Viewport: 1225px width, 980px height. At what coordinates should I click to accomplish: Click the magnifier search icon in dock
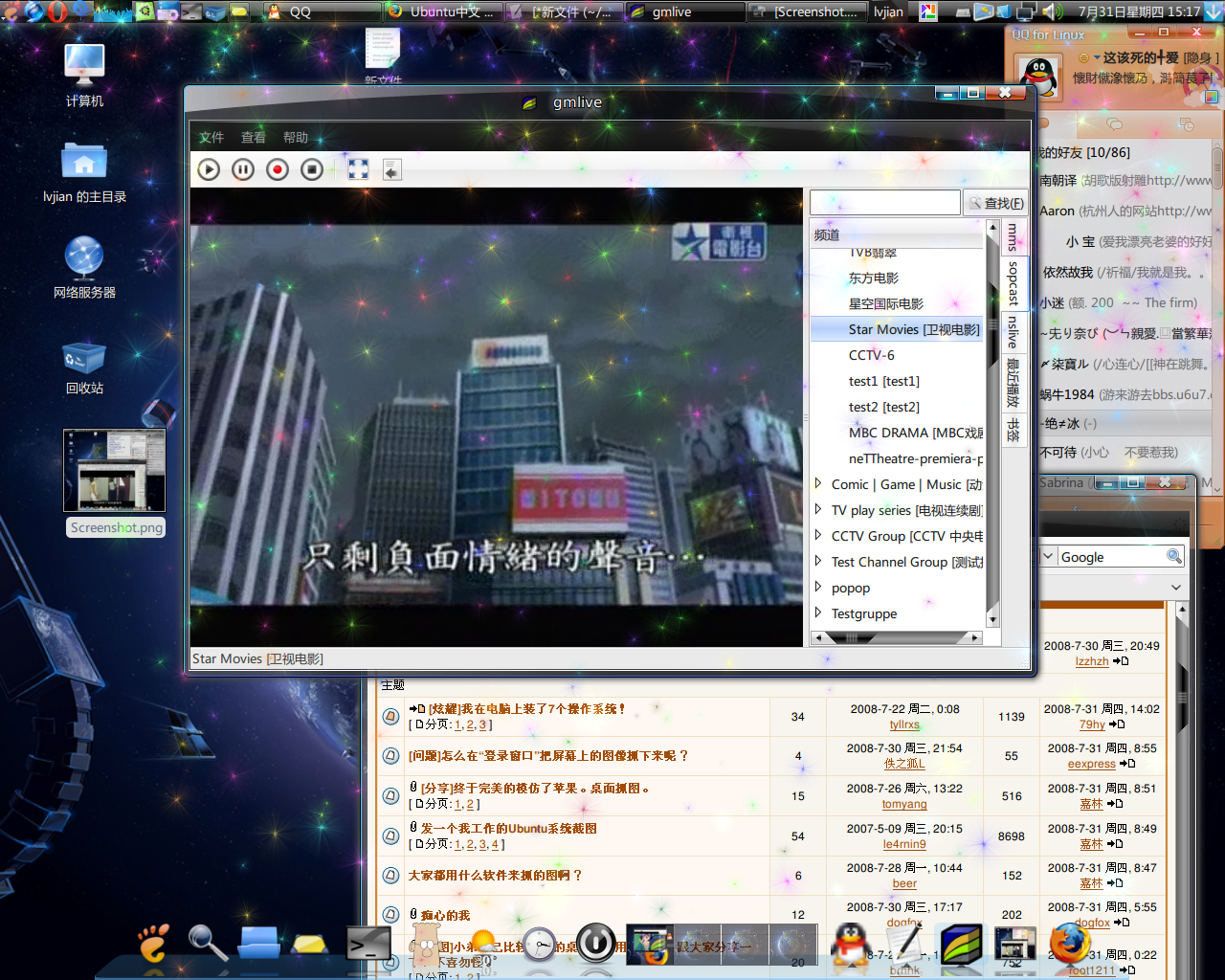click(x=207, y=944)
